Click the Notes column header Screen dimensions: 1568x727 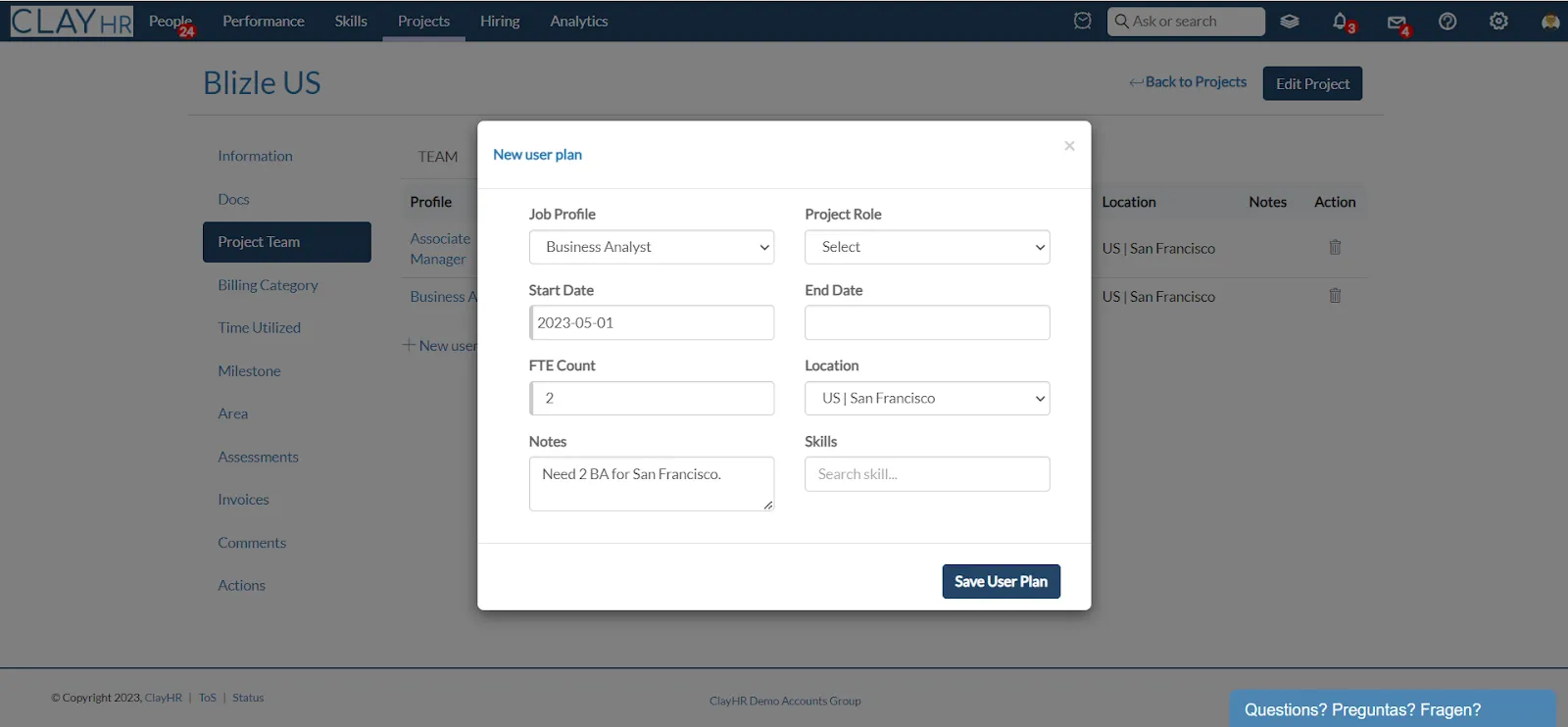[1267, 202]
